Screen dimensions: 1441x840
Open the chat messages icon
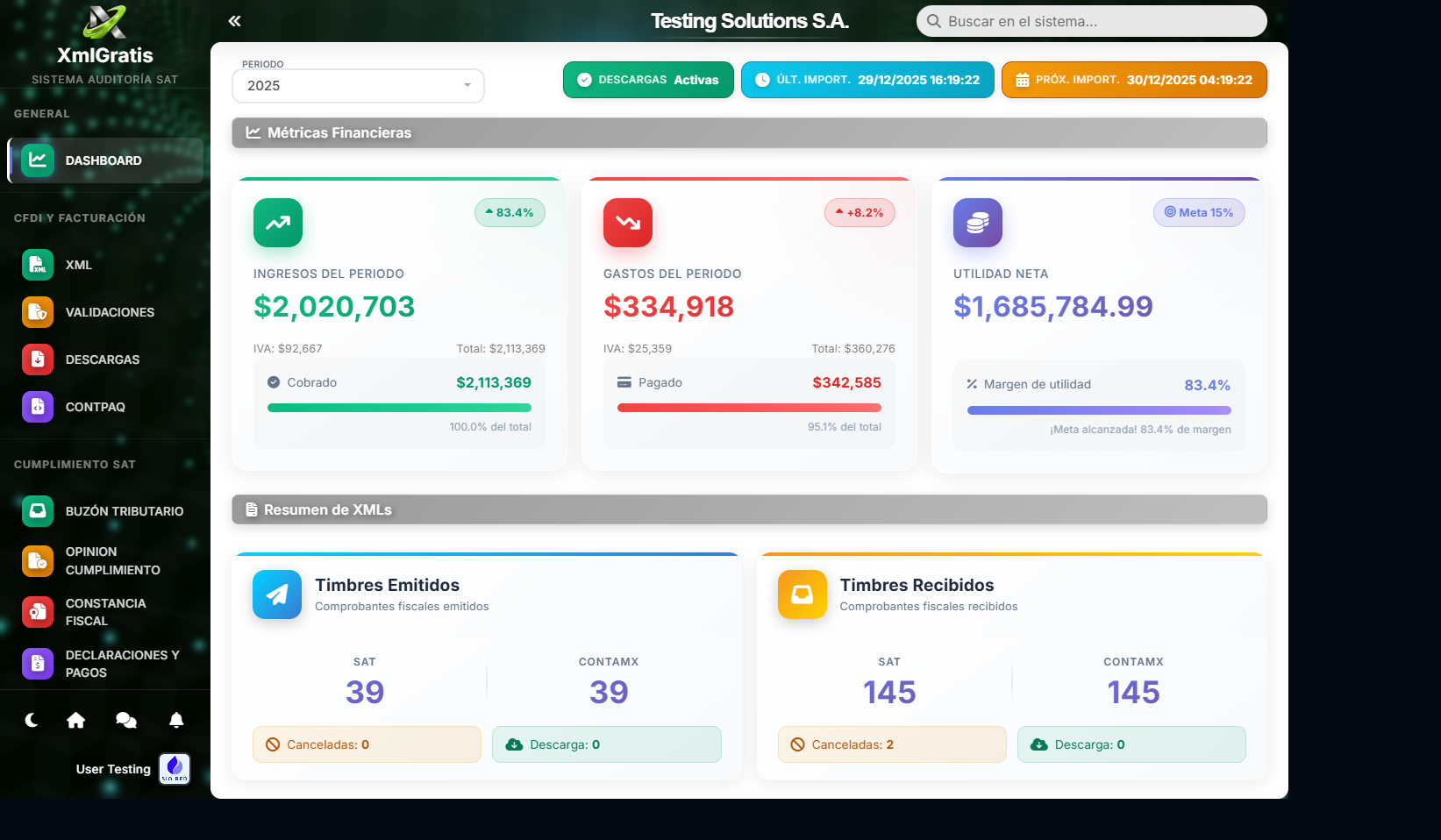point(125,720)
